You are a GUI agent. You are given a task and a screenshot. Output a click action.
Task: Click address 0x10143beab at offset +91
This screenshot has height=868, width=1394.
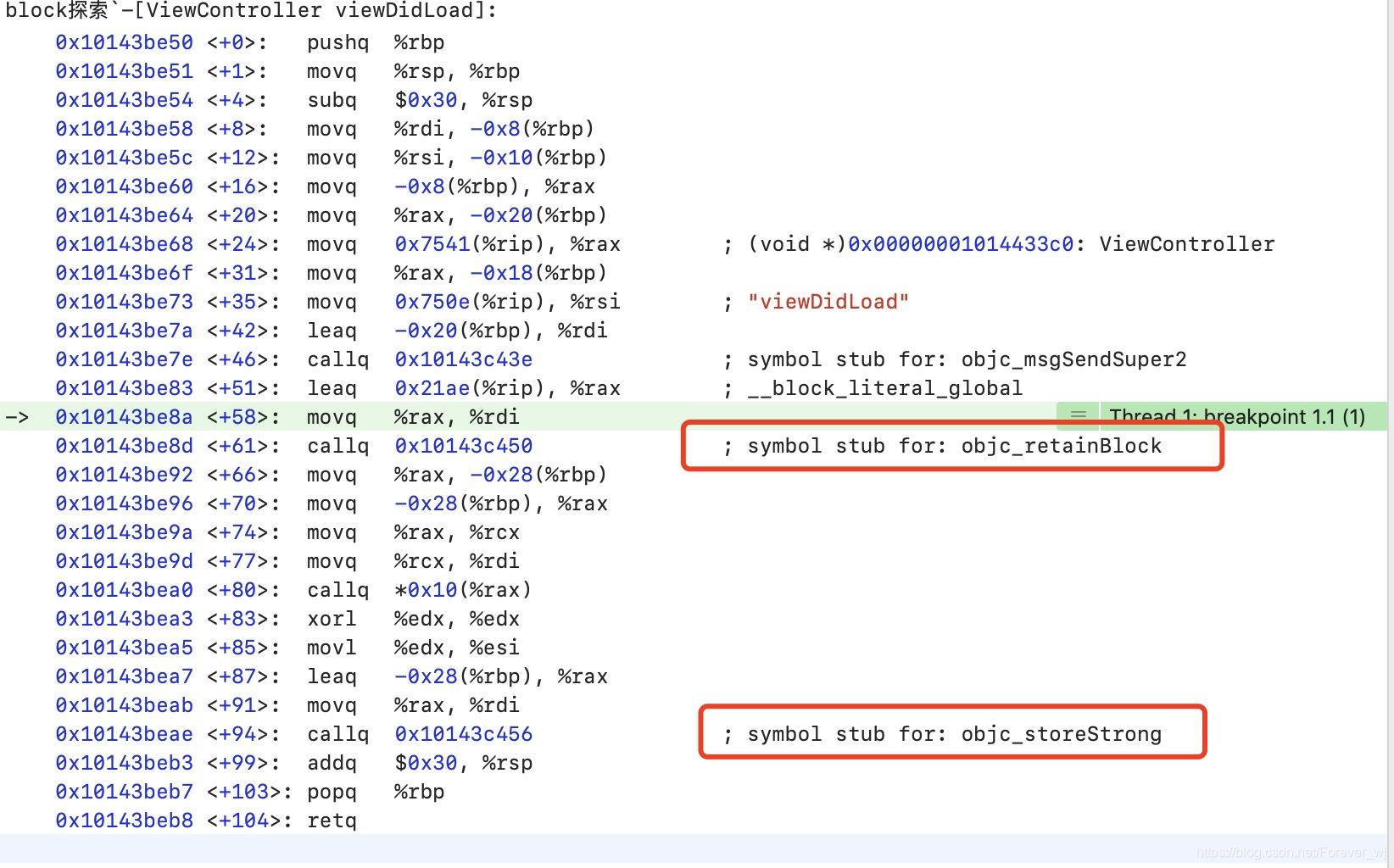click(x=124, y=705)
